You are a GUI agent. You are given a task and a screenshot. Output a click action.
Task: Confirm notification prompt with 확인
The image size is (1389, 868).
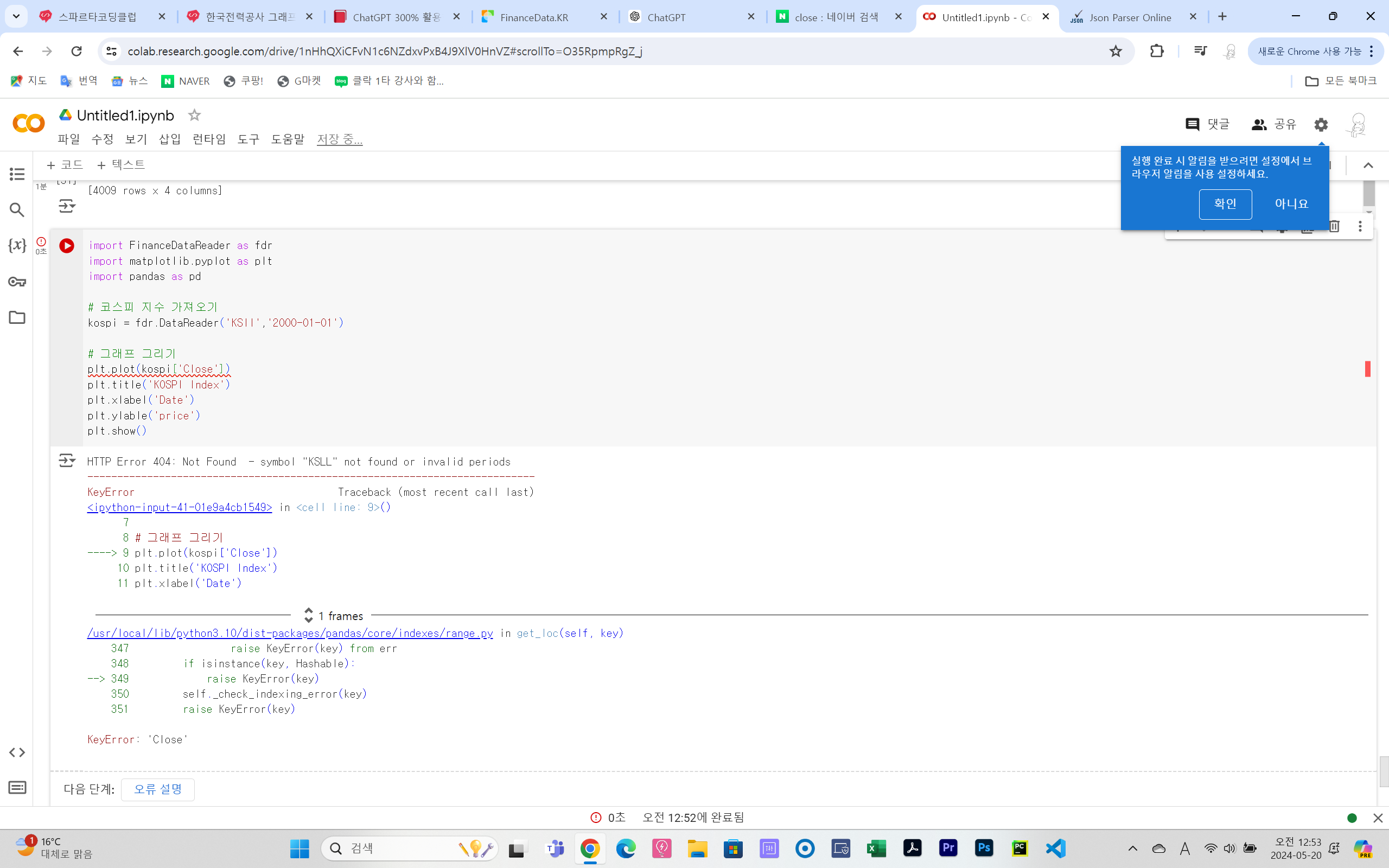pos(1225,204)
